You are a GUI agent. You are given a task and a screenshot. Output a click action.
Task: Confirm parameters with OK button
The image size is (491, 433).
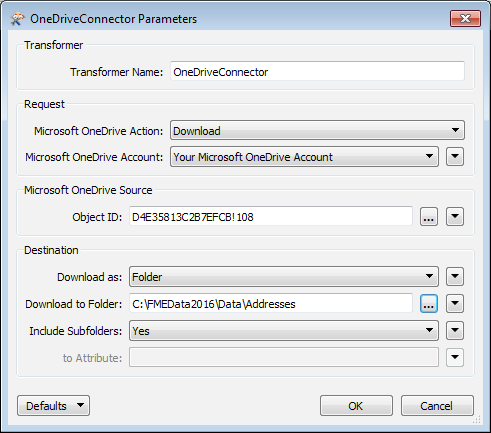356,406
